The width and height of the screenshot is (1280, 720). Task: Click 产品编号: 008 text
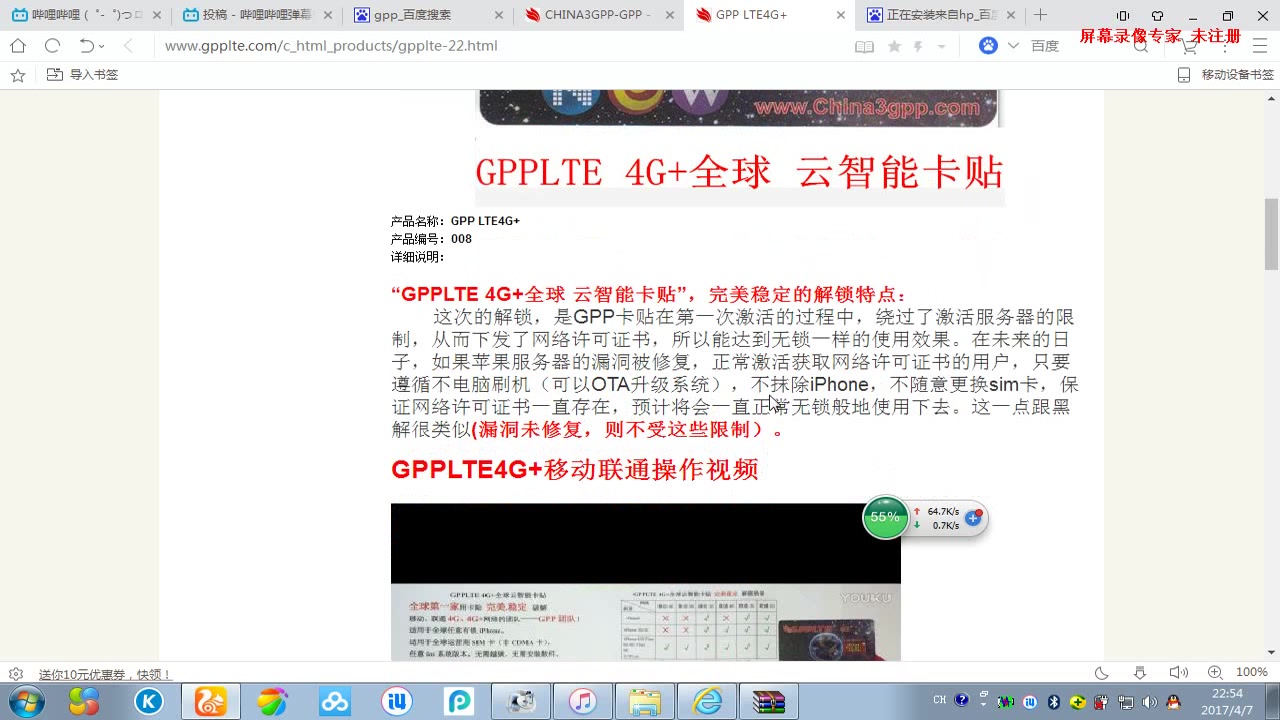coord(431,239)
